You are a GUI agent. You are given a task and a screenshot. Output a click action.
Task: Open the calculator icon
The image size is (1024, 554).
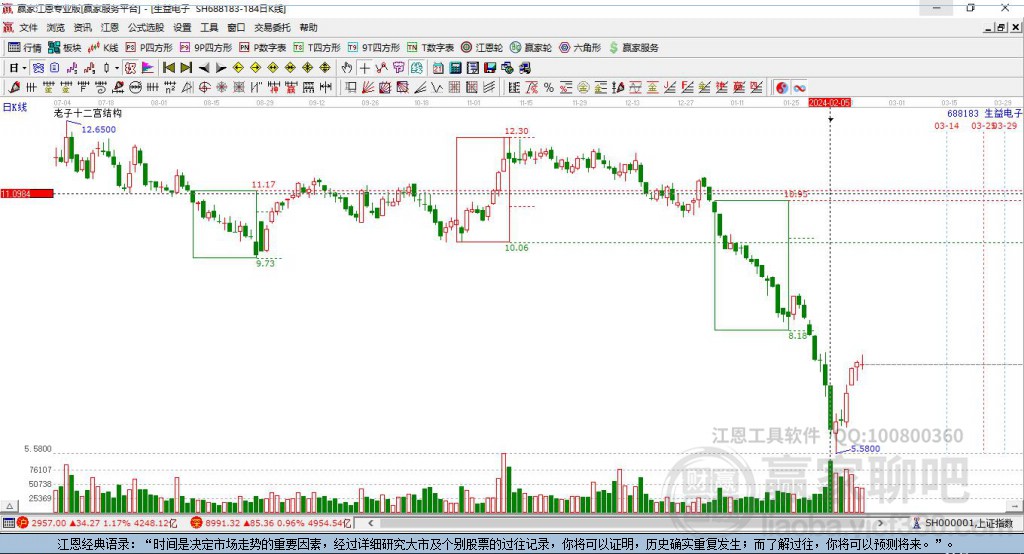[455, 68]
